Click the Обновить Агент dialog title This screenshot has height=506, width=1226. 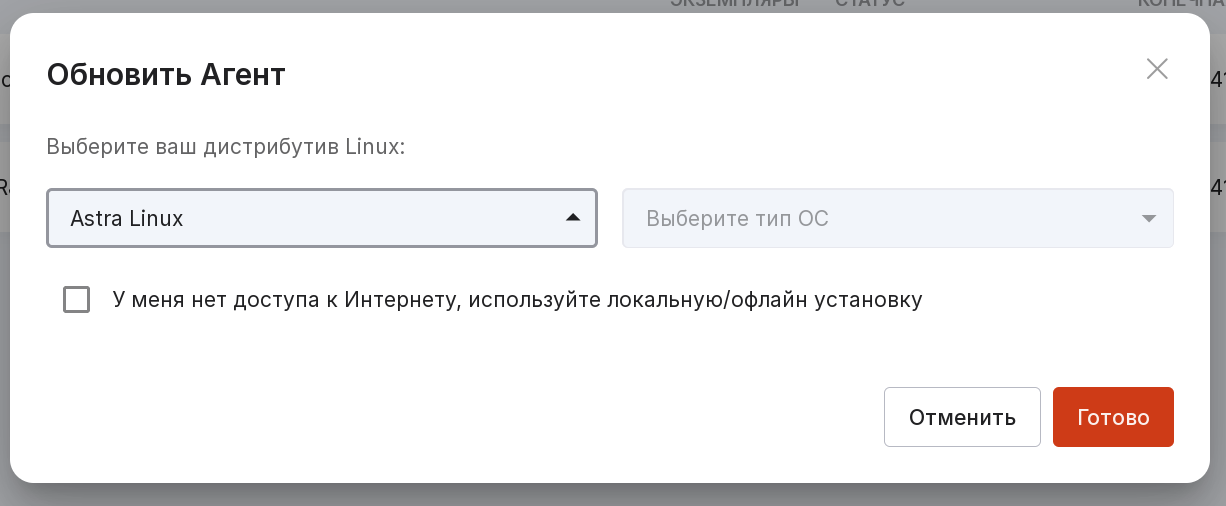(x=166, y=74)
